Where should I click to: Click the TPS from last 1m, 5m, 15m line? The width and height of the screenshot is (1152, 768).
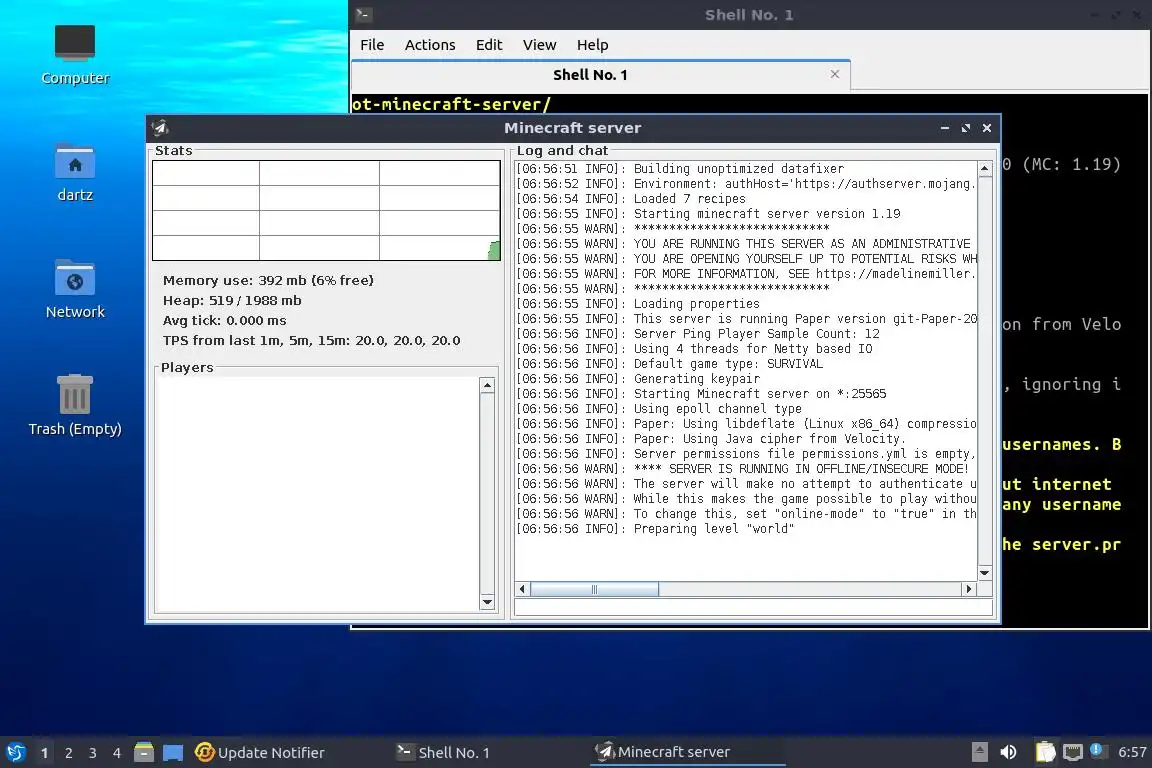(x=312, y=340)
